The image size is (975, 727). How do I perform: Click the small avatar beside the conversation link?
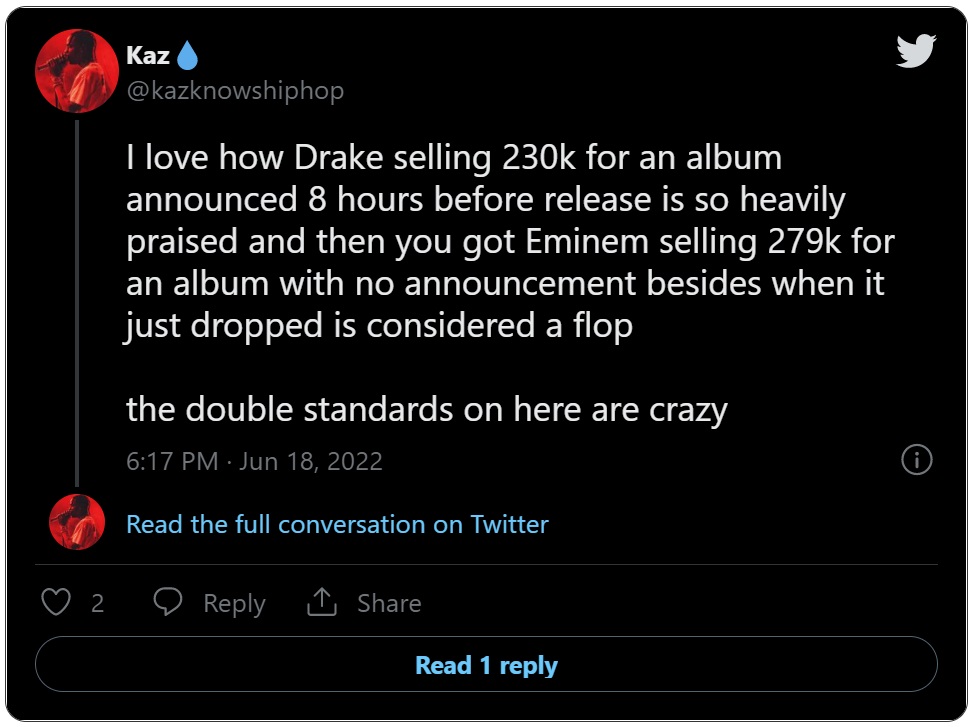click(x=77, y=522)
